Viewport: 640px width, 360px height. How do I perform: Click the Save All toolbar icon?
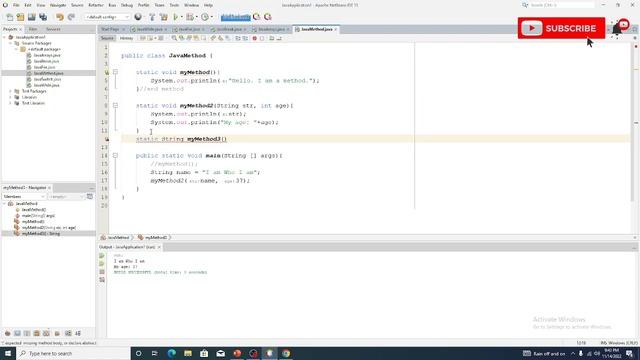pyautogui.click(x=43, y=17)
